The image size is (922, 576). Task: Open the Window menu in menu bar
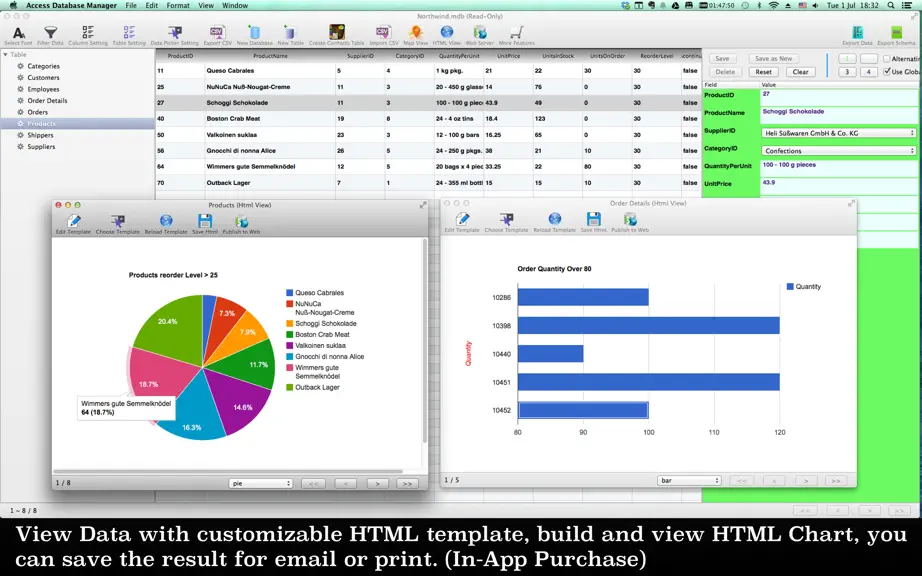tap(235, 5)
